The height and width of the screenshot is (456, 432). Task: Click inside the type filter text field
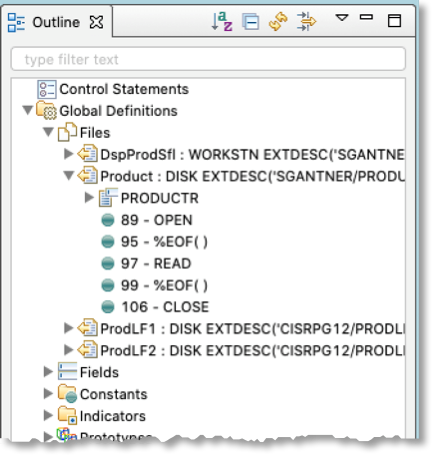click(x=208, y=59)
